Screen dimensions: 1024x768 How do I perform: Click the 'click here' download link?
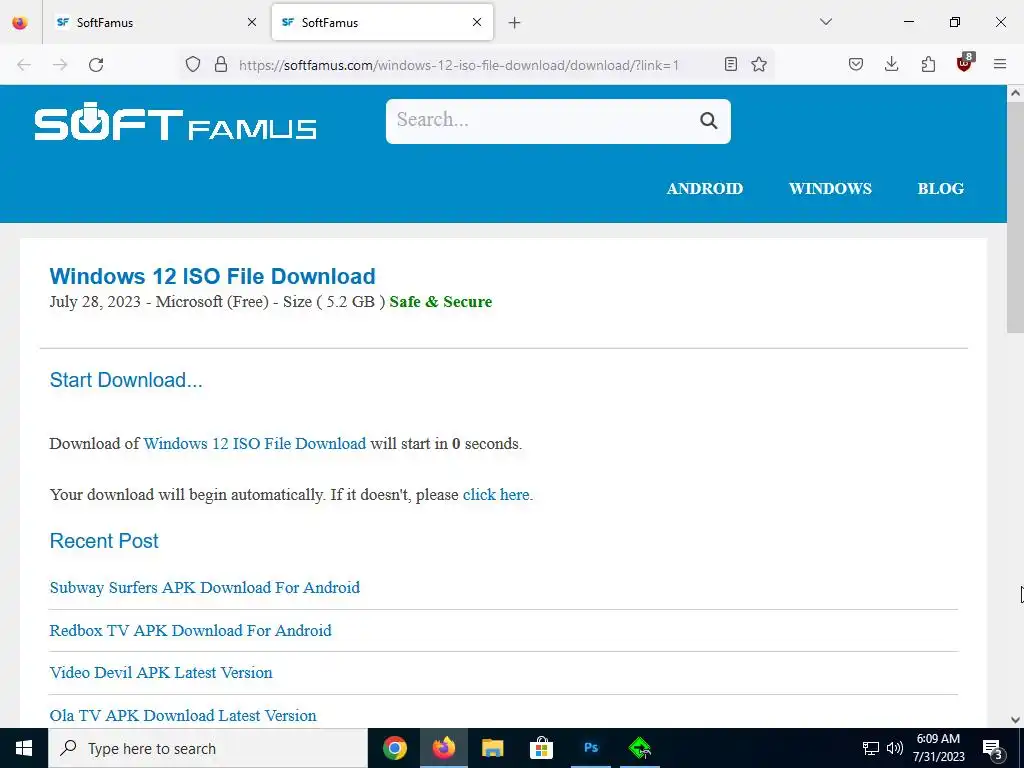[496, 495]
